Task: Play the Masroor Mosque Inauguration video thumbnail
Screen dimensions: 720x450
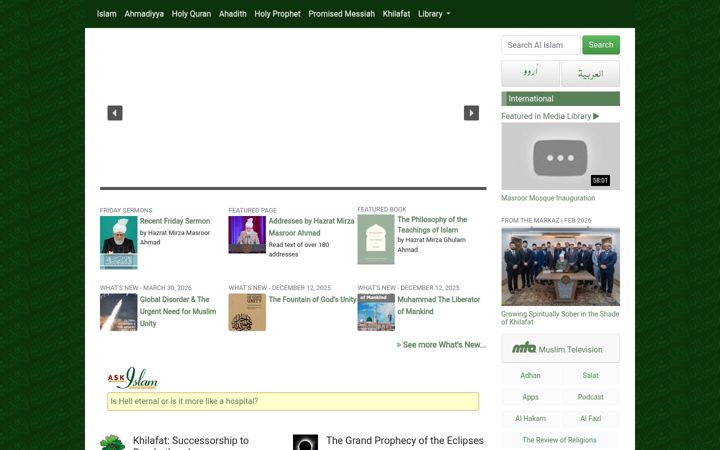Action: tap(560, 156)
